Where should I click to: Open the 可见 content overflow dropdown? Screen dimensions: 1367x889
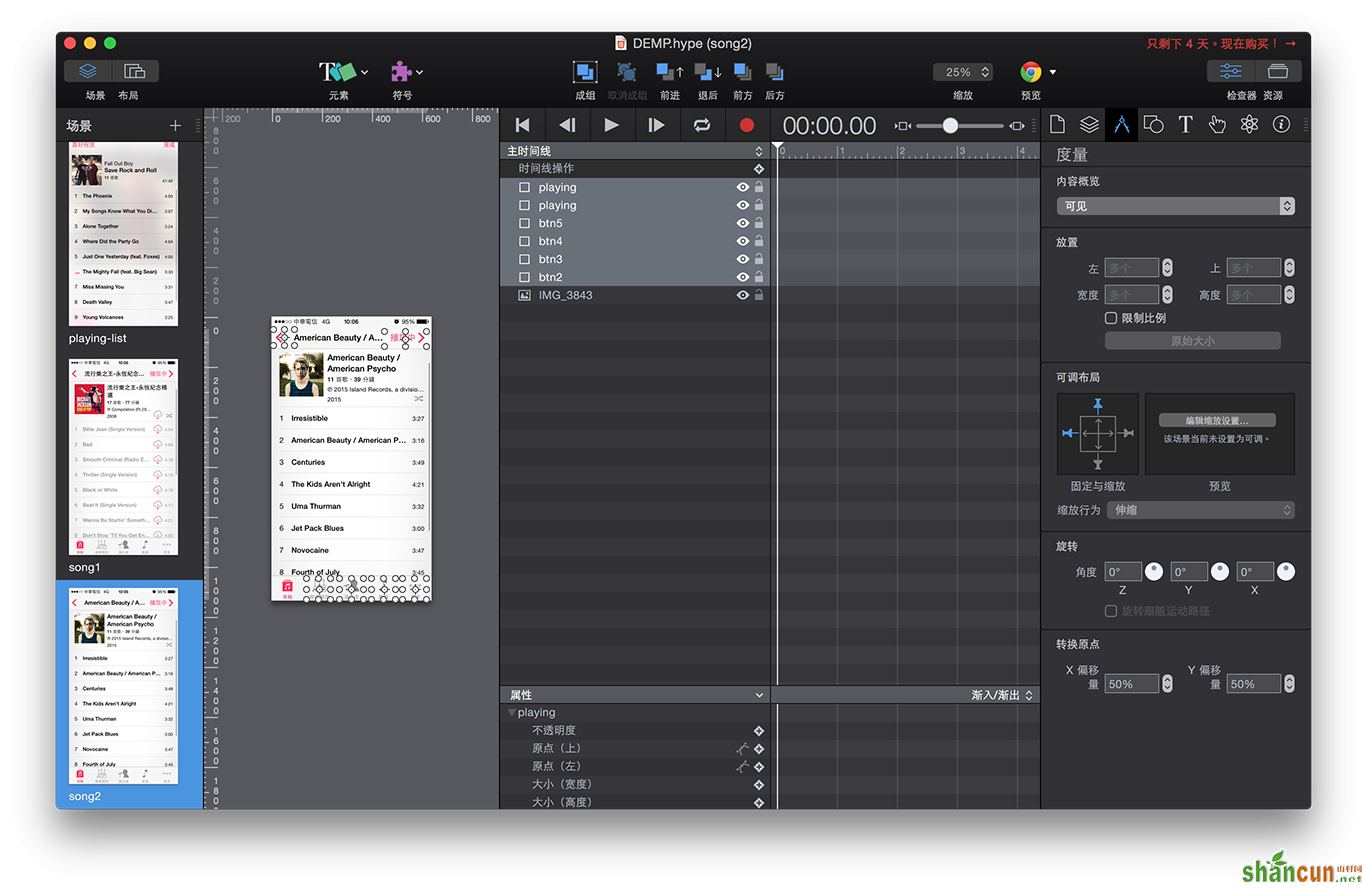pyautogui.click(x=1176, y=206)
